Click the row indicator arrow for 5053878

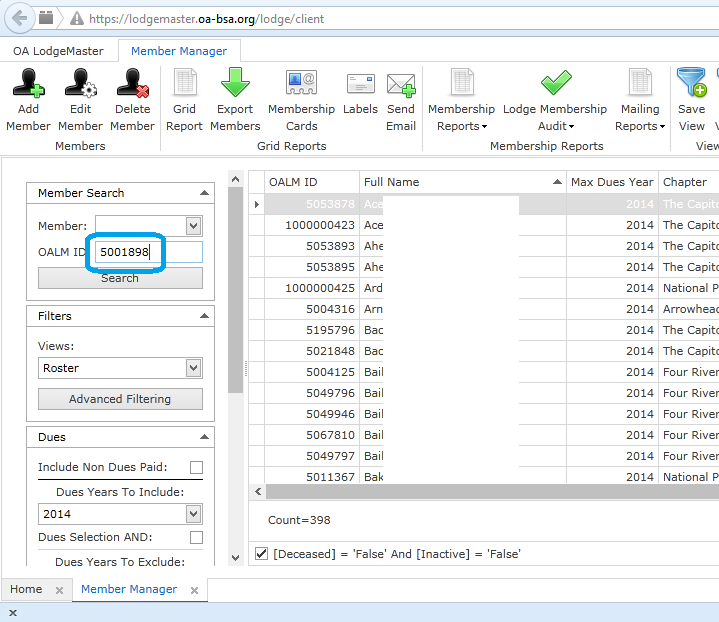click(257, 204)
